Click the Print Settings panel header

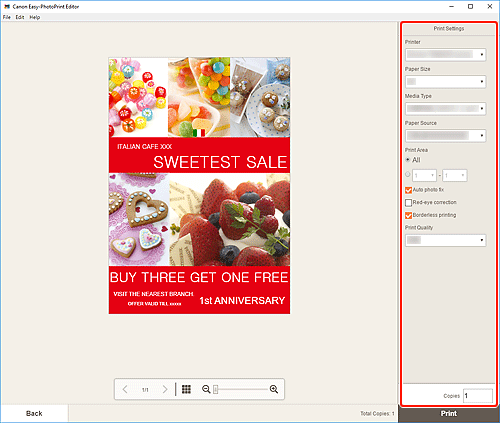click(x=449, y=29)
